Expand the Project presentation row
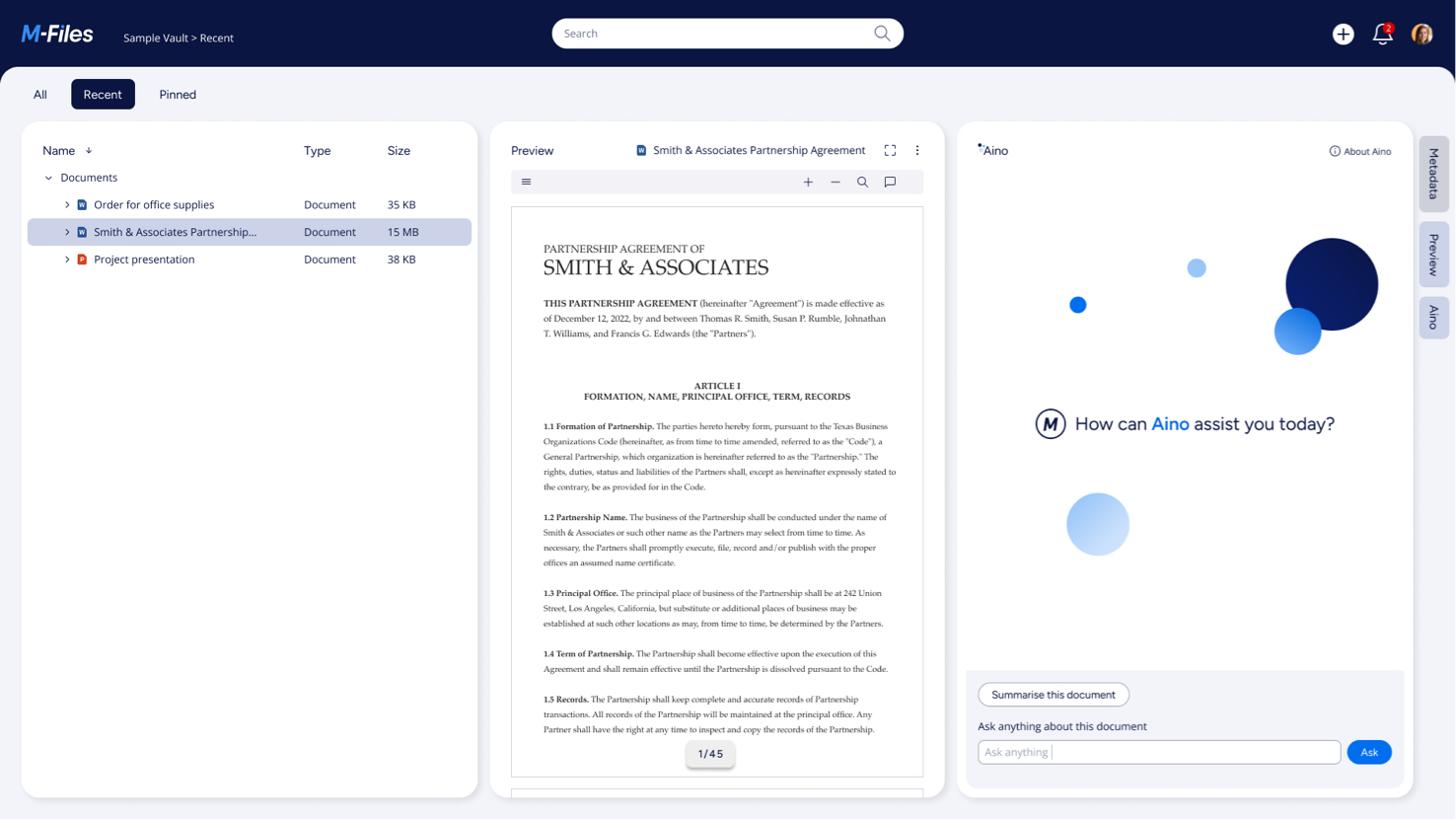1456x819 pixels. click(x=67, y=260)
